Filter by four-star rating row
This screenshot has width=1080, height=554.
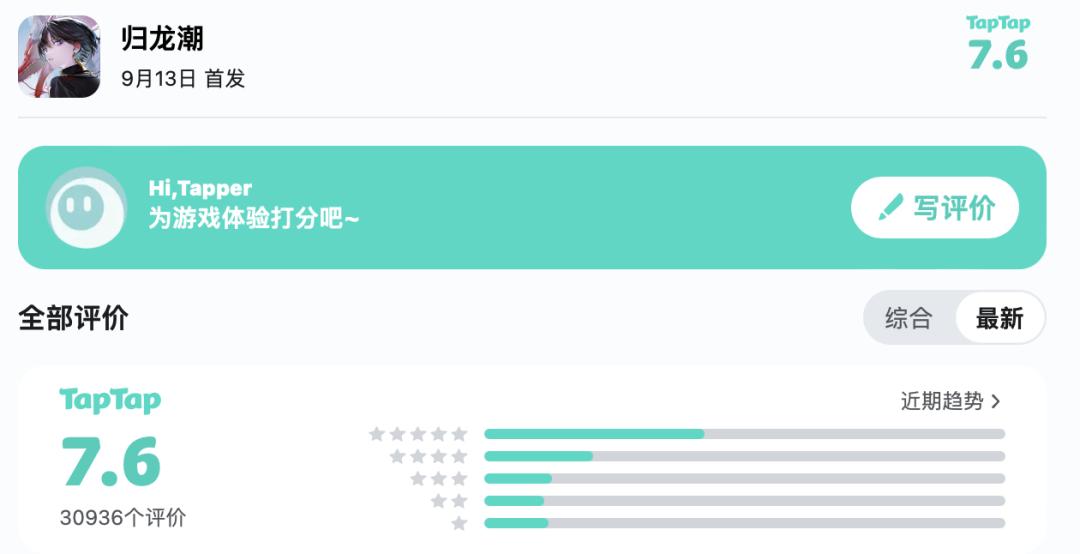[697, 456]
